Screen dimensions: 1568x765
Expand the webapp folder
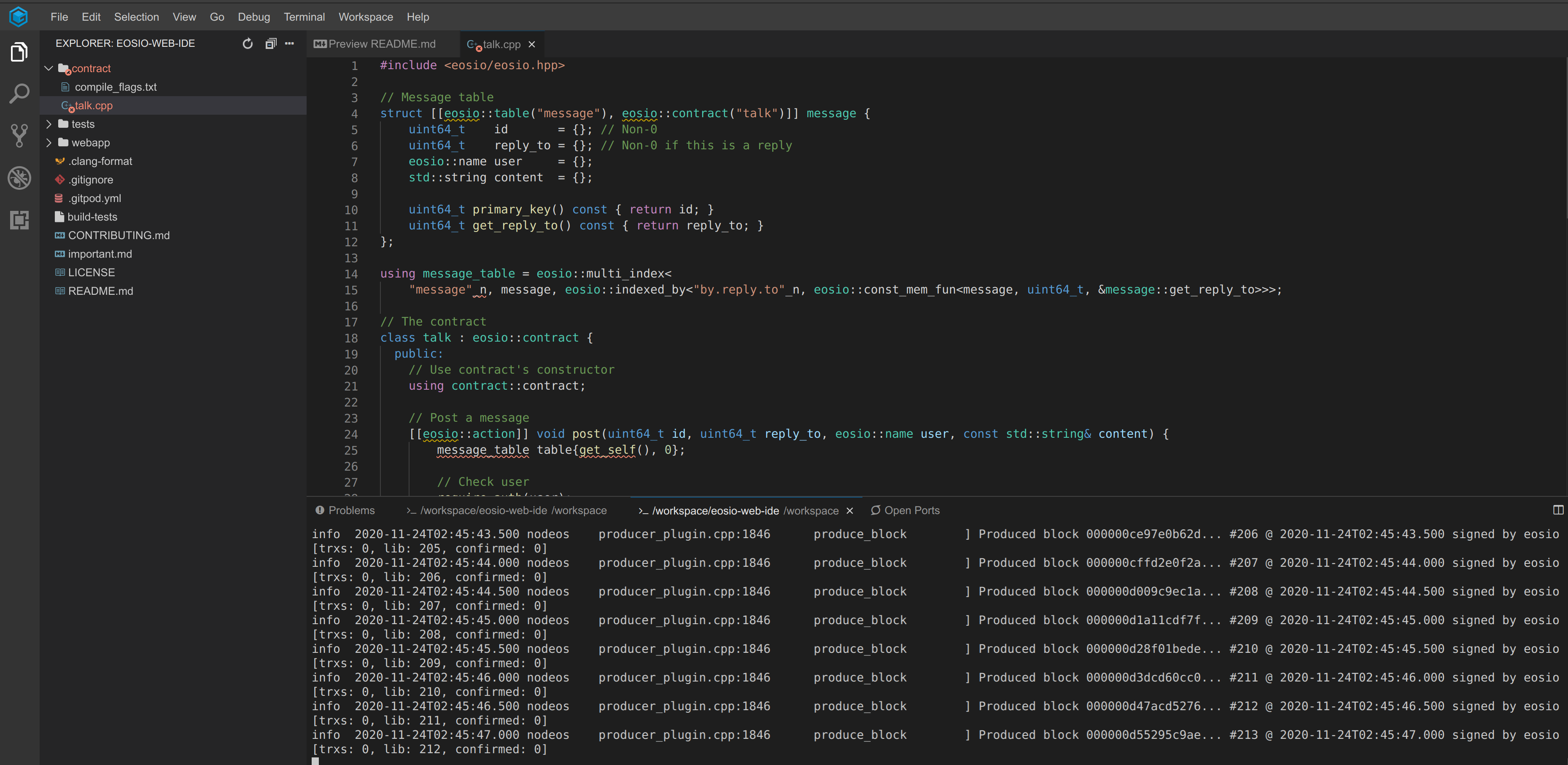pyautogui.click(x=48, y=143)
